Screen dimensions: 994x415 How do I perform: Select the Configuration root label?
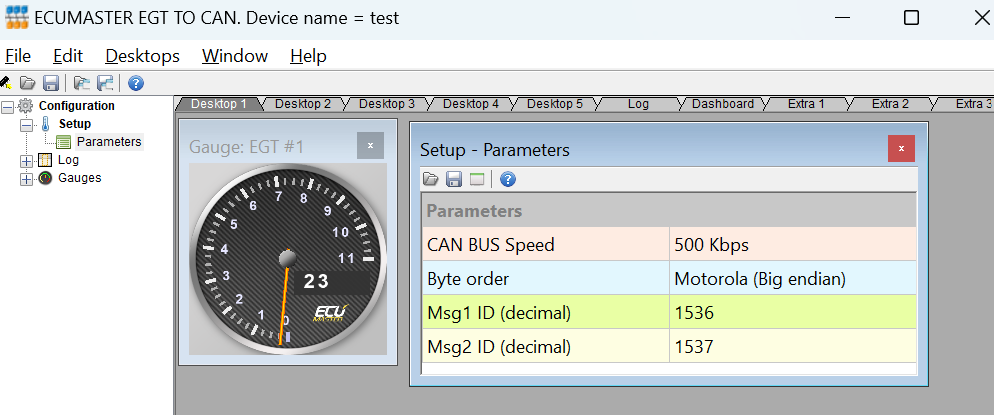pos(77,106)
